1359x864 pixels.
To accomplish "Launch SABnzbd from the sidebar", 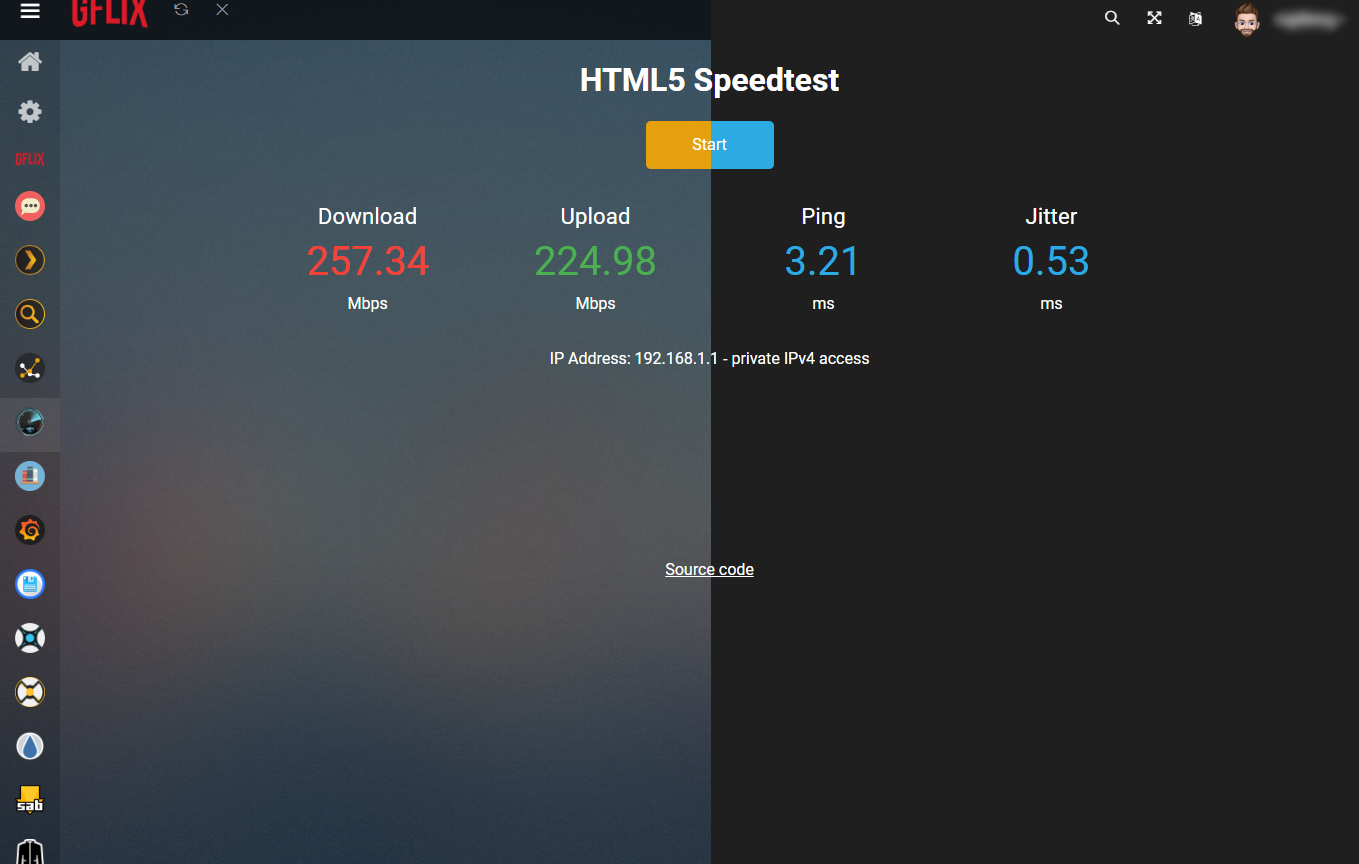I will 30,799.
